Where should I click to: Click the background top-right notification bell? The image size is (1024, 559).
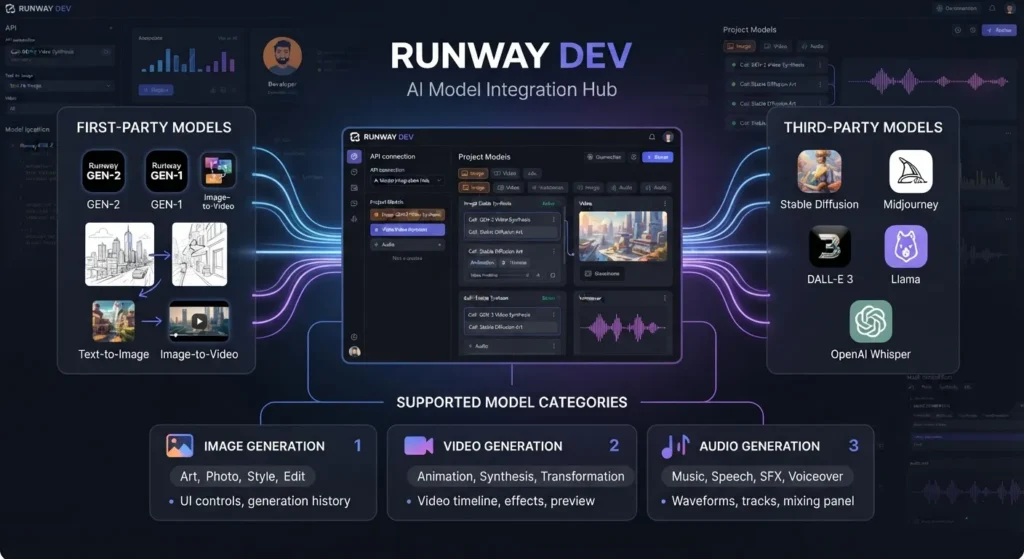[x=992, y=8]
